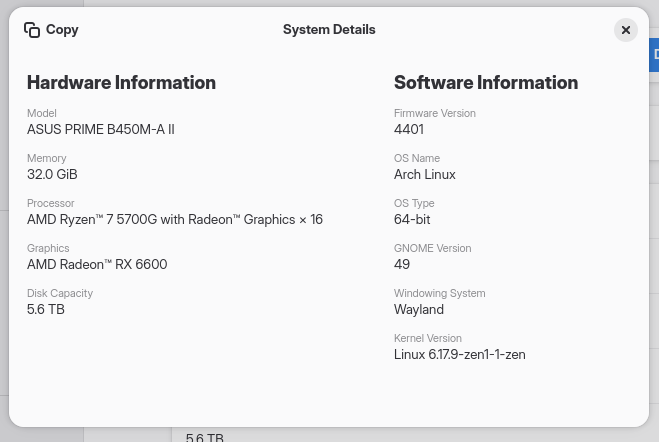Close the System Details dialog
This screenshot has height=442, width=659.
click(x=626, y=30)
